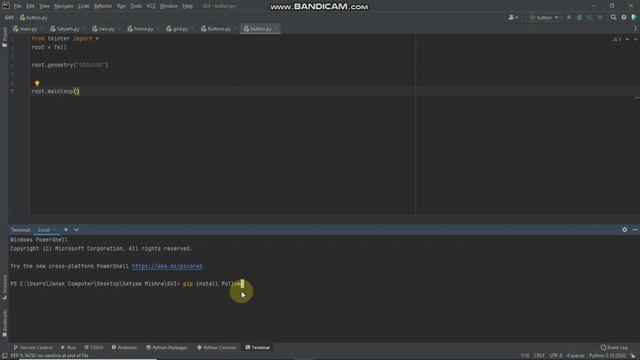The image size is (640, 360).
Task: Open Python 3.10 interpreter selector
Action: click(x=607, y=356)
